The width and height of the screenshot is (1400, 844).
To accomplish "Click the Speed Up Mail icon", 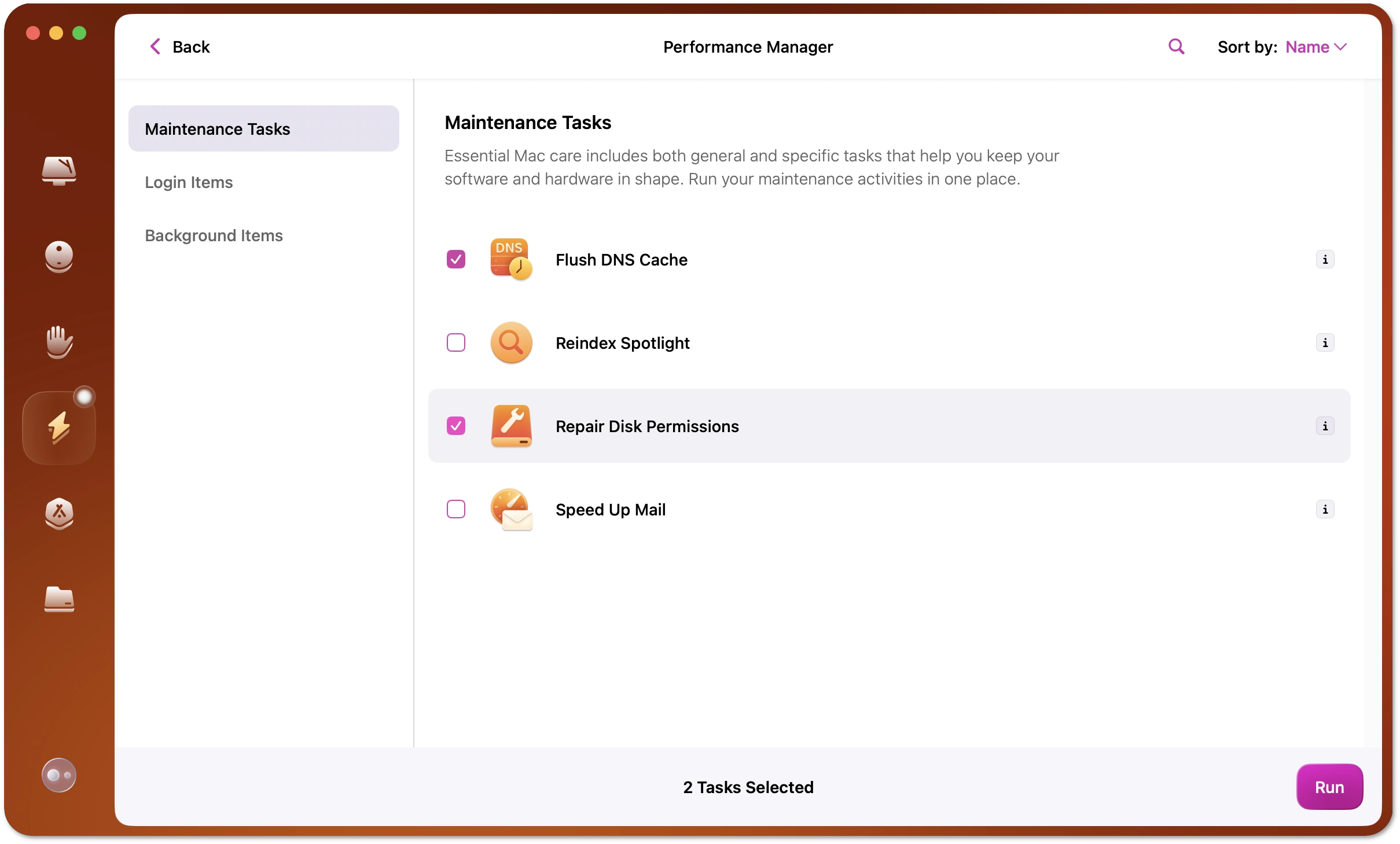I will coord(510,509).
